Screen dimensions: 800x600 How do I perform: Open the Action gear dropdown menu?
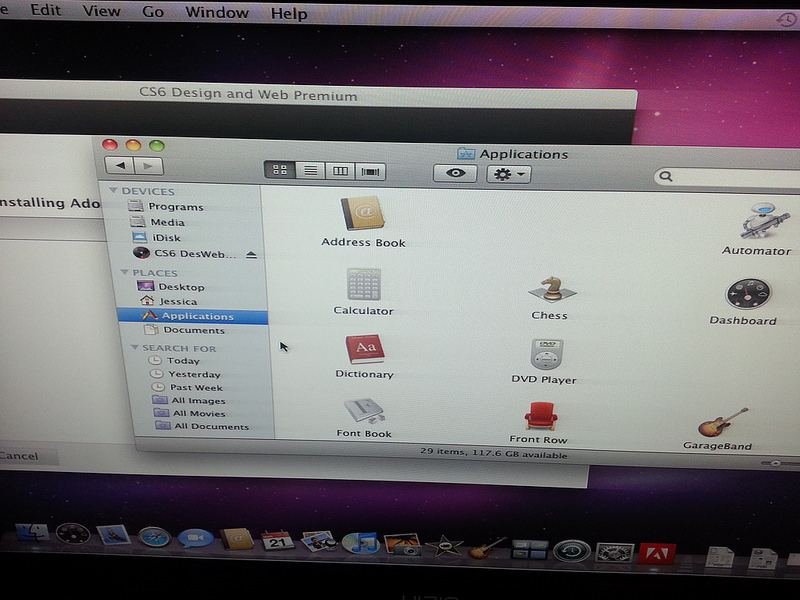(509, 174)
